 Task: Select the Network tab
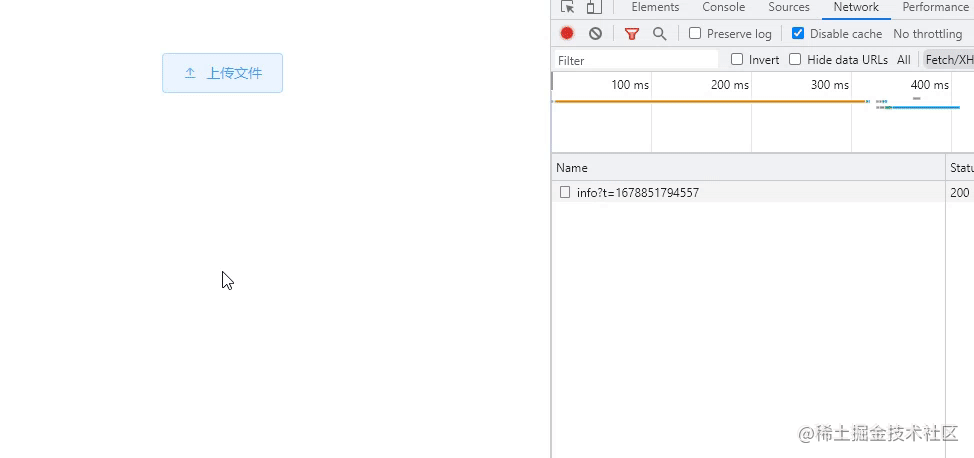(856, 7)
